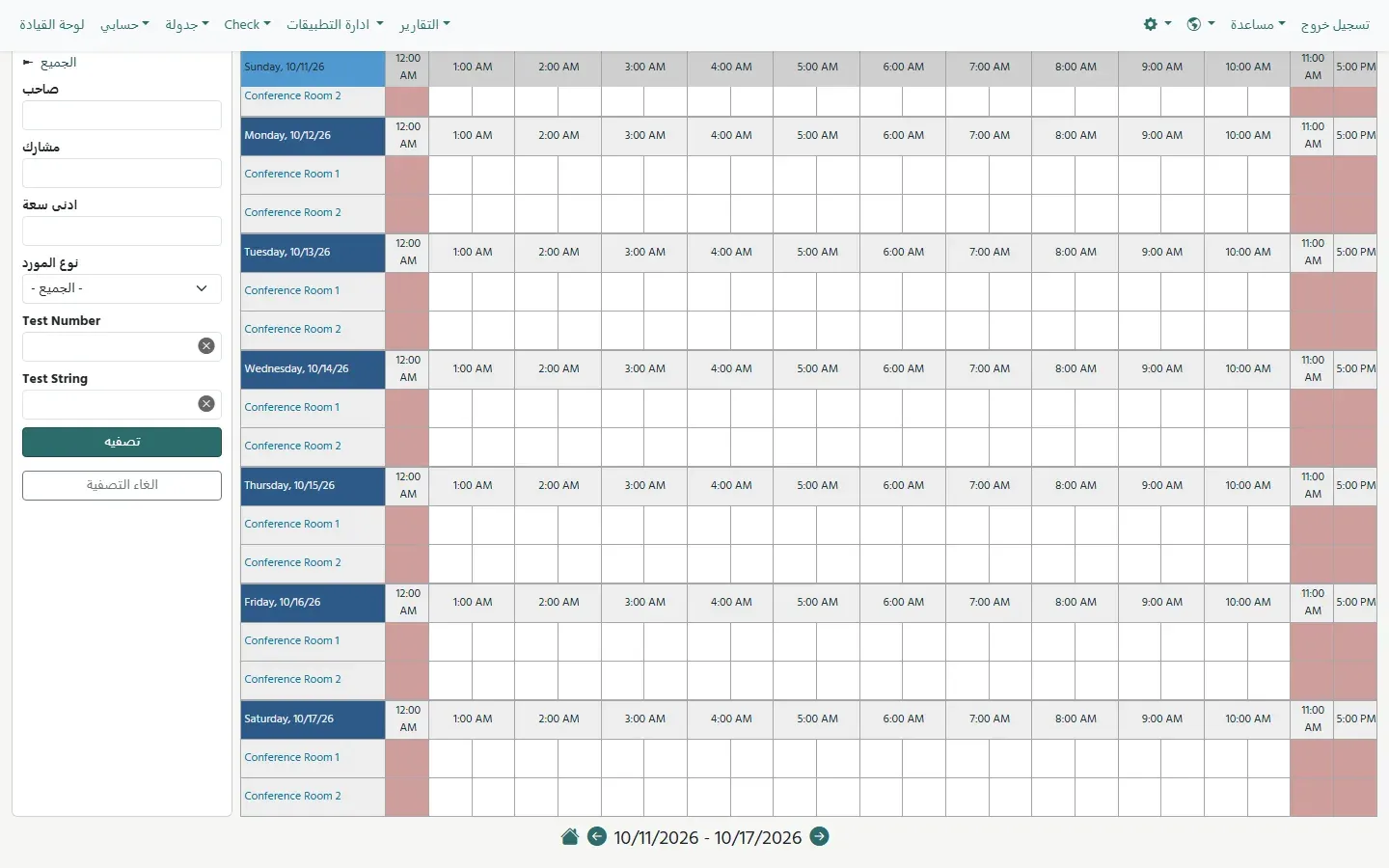The height and width of the screenshot is (868, 1389).
Task: Click the تصفيه filter button
Action: [122, 442]
